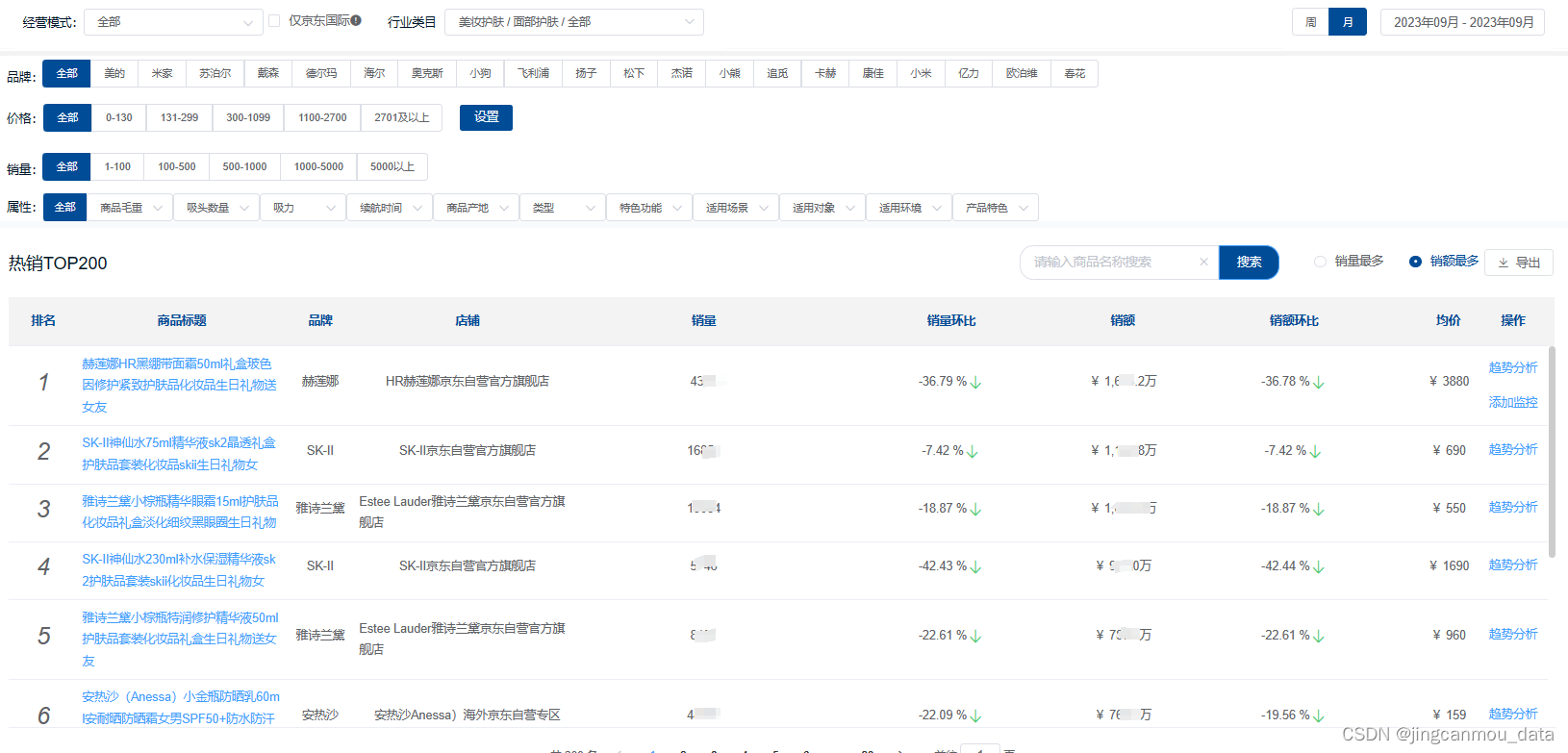Click the green down arrow beside -19.56 %

(1319, 715)
